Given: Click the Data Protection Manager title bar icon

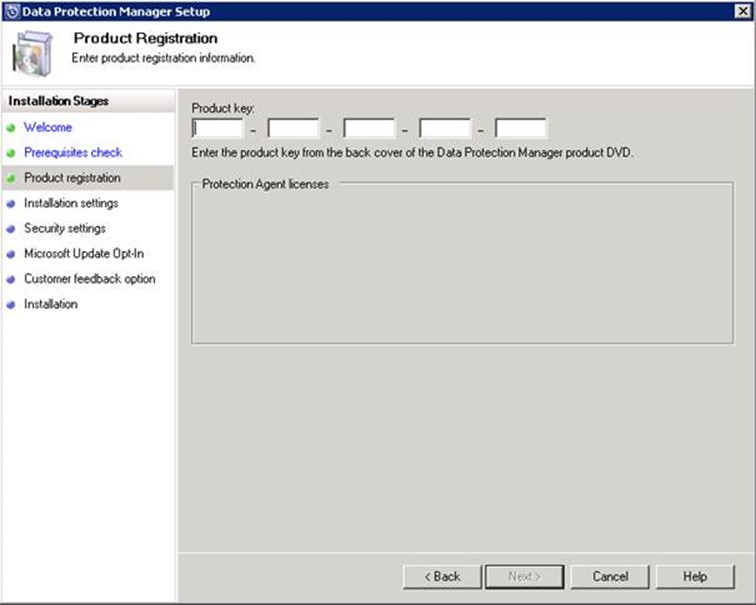Looking at the screenshot, I should coord(12,11).
